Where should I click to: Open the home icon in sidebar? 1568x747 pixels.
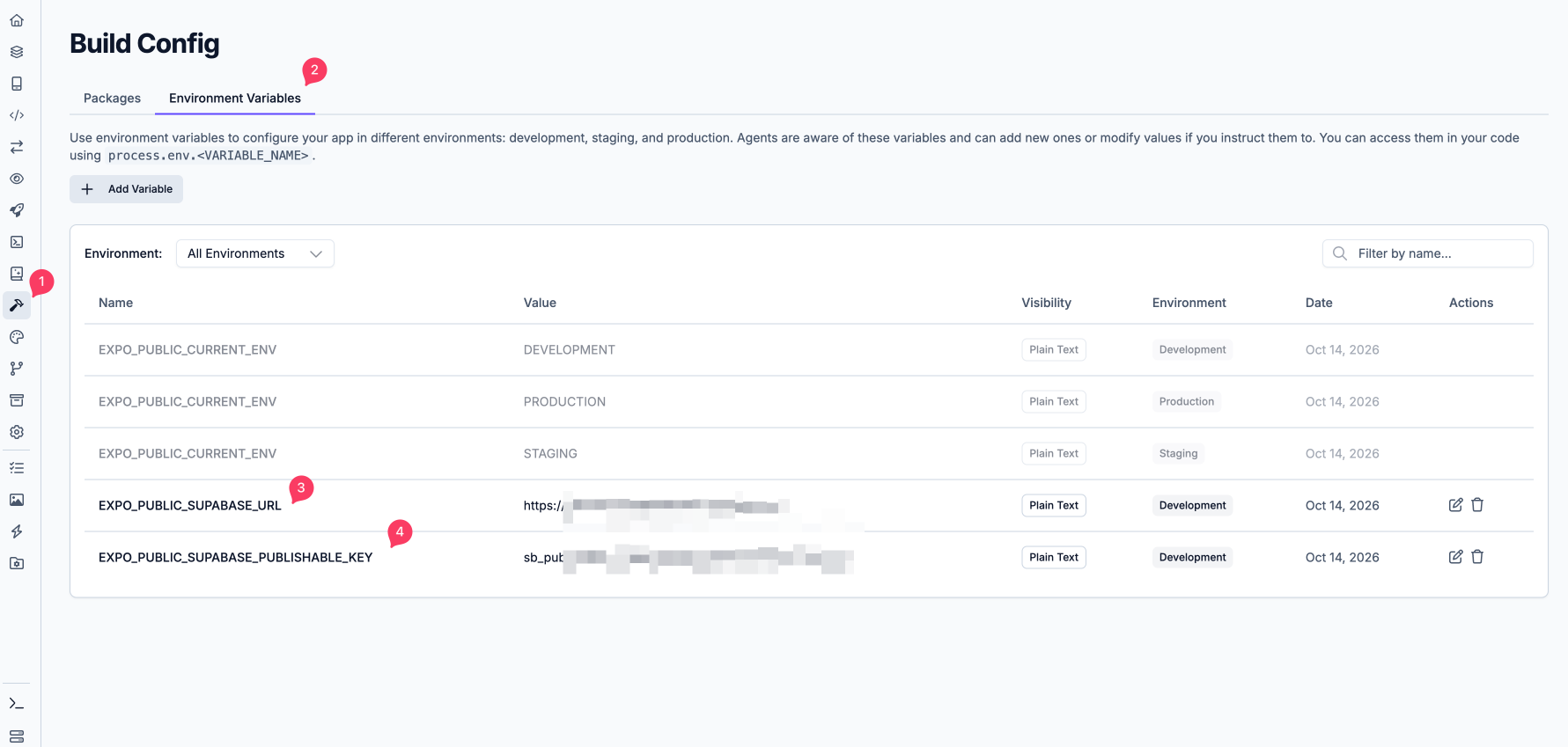pyautogui.click(x=17, y=20)
